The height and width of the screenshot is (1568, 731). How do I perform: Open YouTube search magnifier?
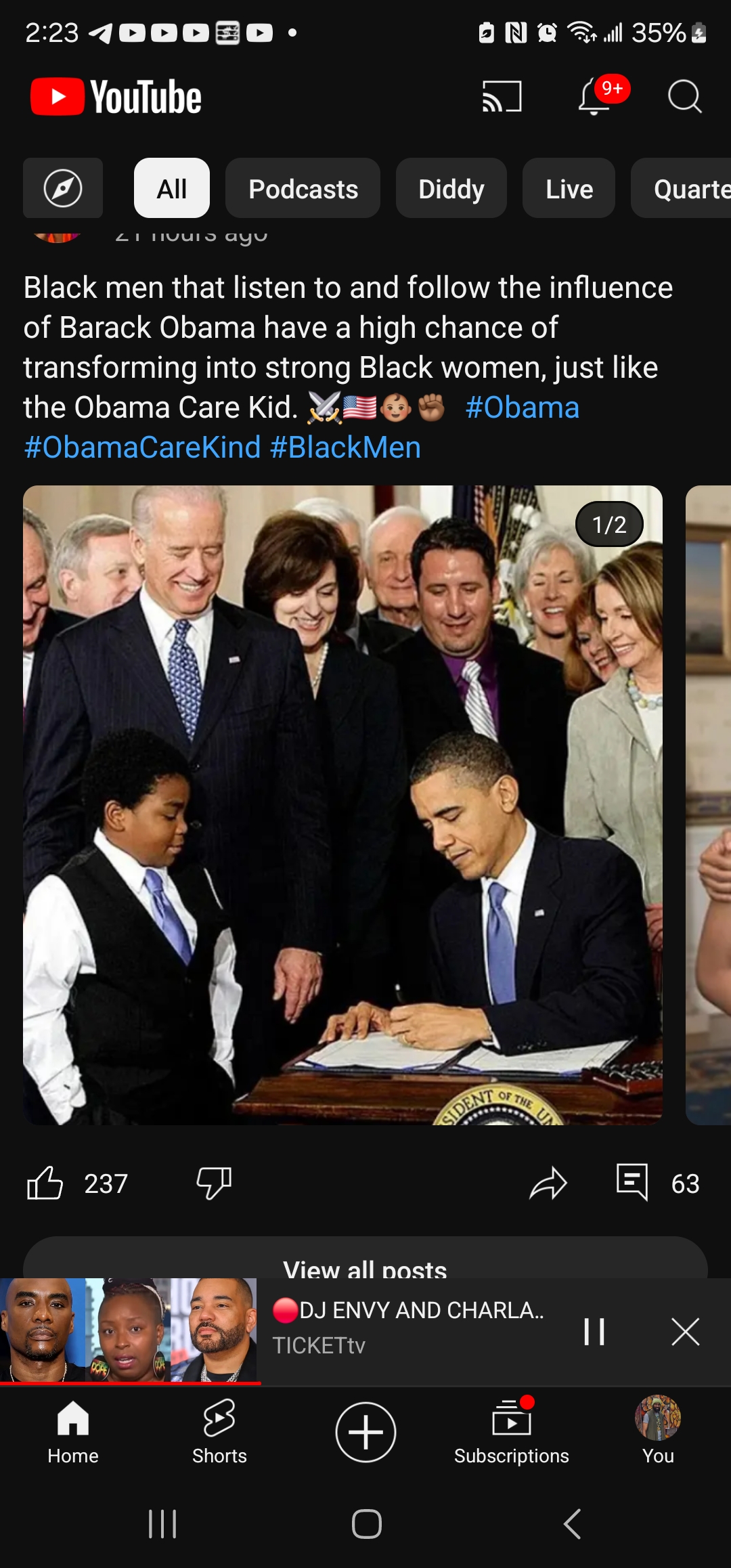(684, 96)
